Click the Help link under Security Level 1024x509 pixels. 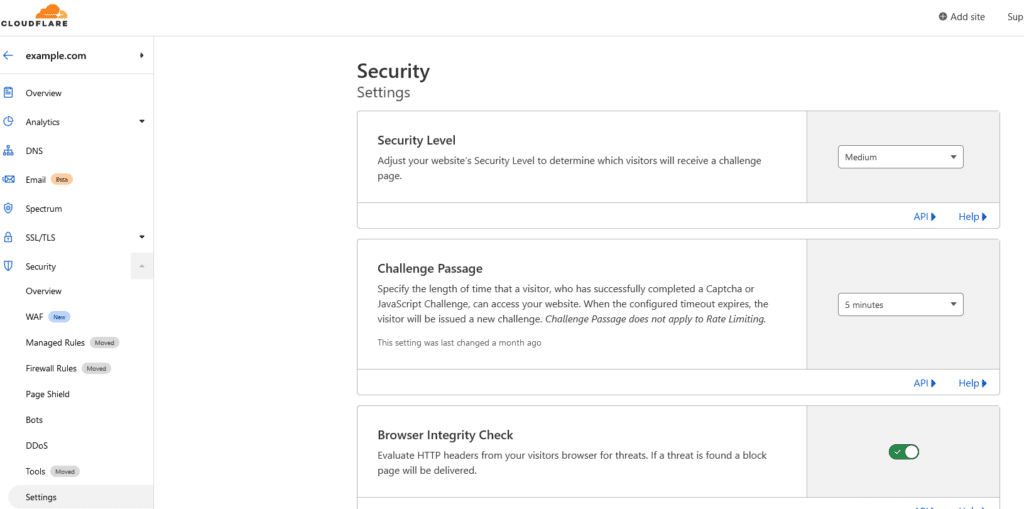(x=972, y=216)
